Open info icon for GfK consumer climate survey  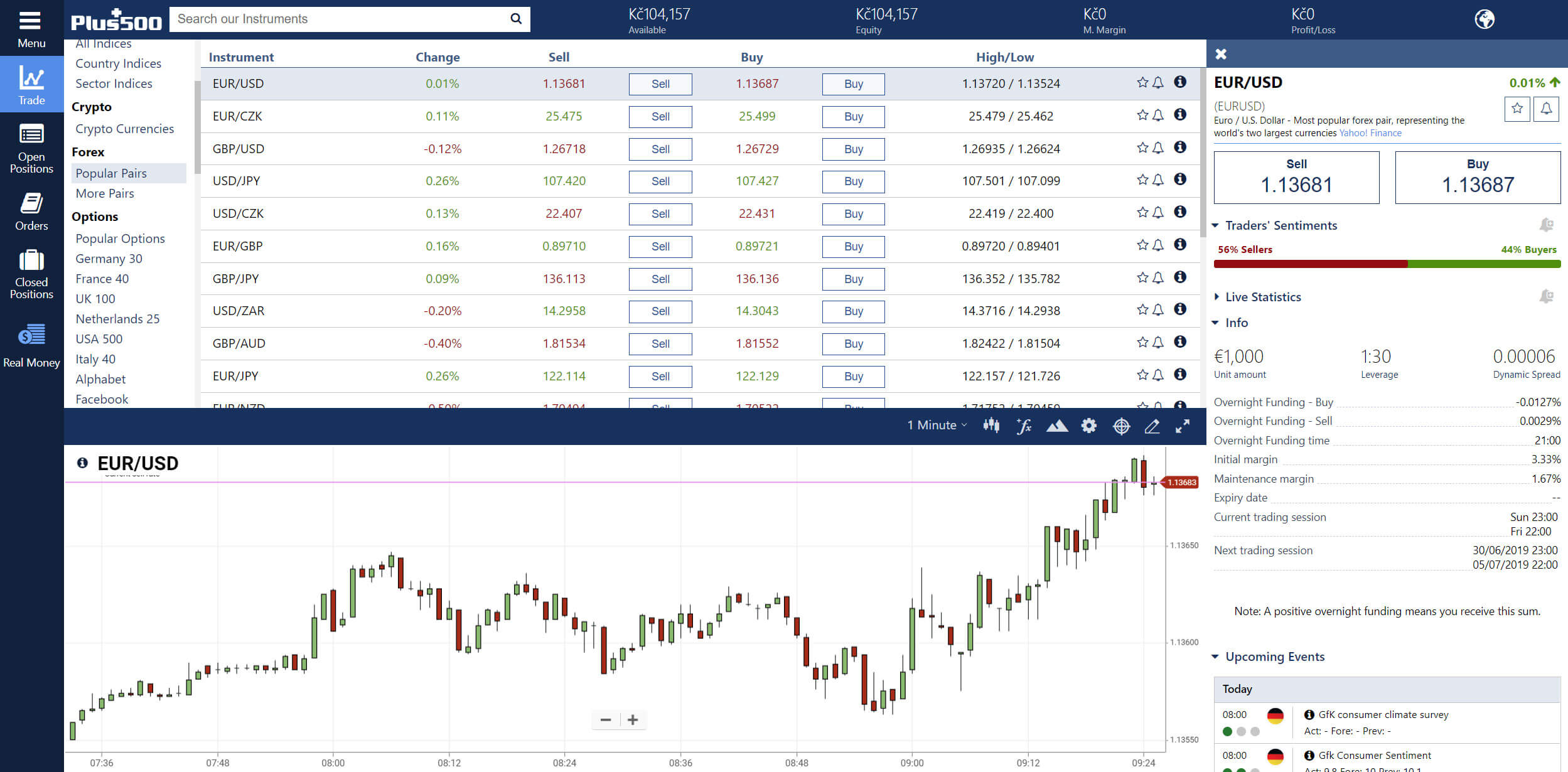[1309, 714]
